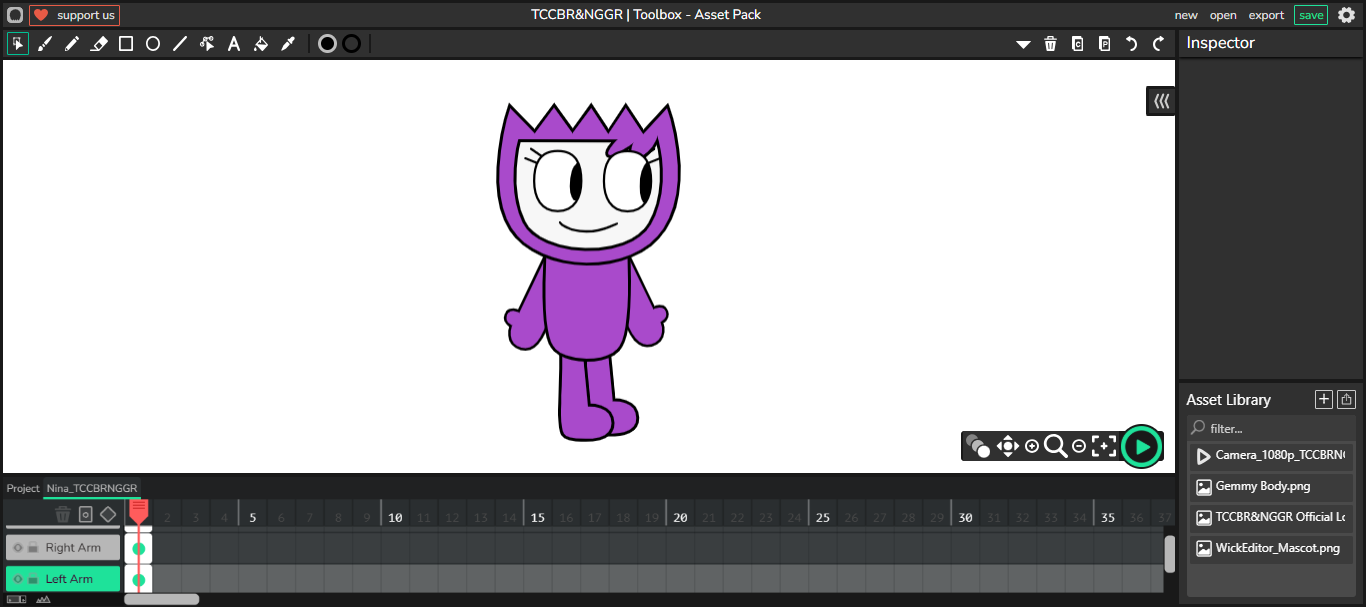Open the stroke color picker
Image resolution: width=1366 pixels, height=607 pixels.
352,44
